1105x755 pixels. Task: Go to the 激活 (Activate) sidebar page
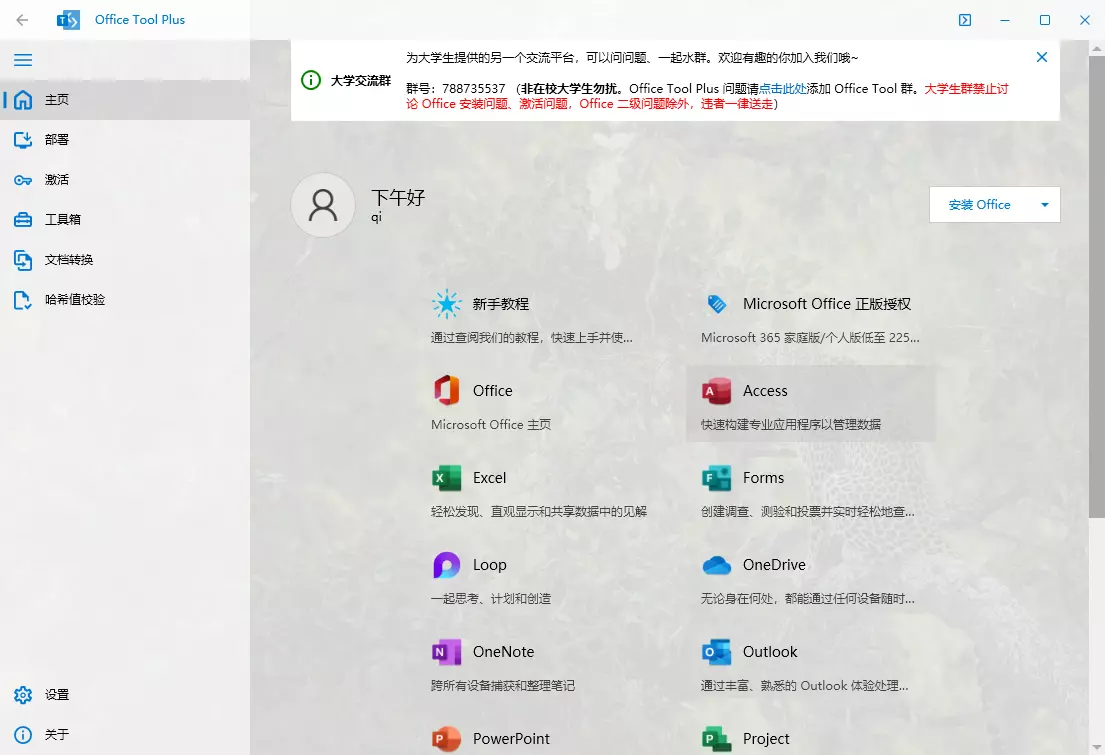tap(57, 180)
